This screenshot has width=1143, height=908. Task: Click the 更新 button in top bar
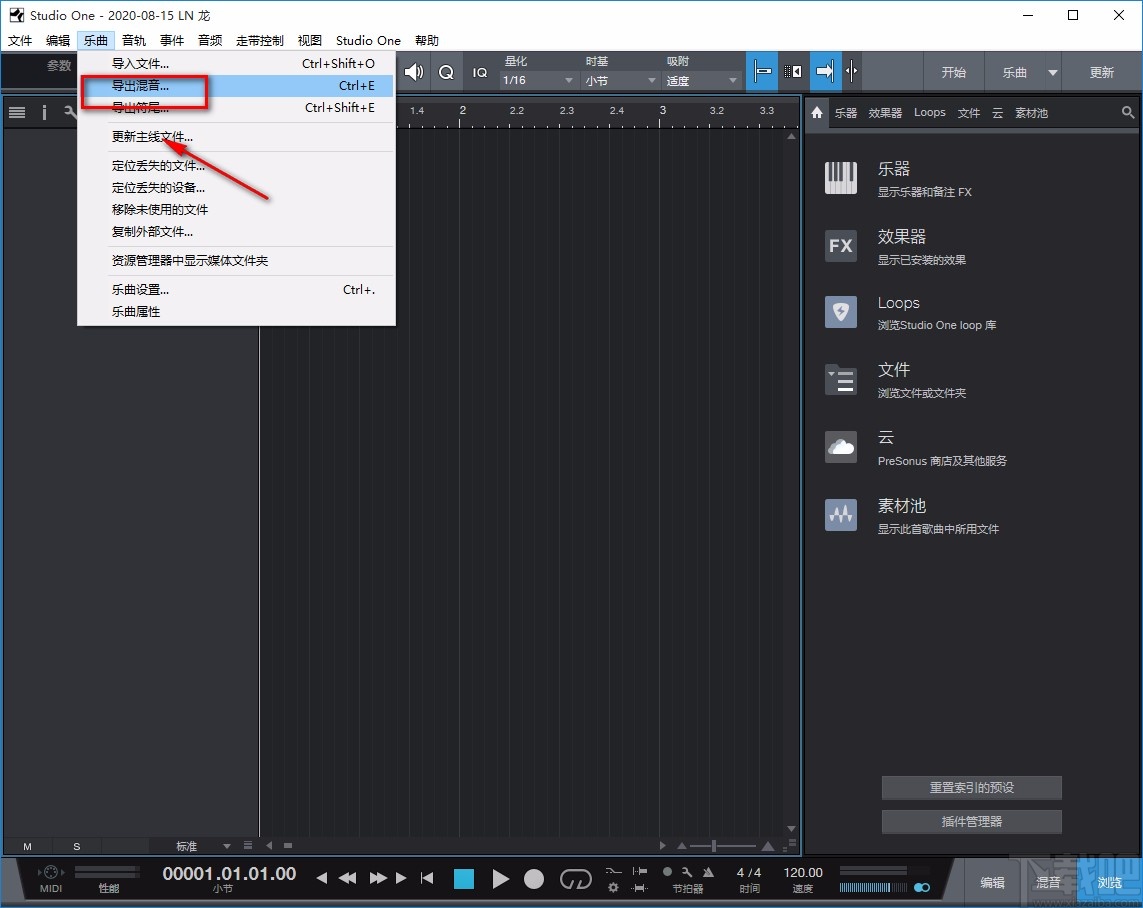tap(1101, 72)
